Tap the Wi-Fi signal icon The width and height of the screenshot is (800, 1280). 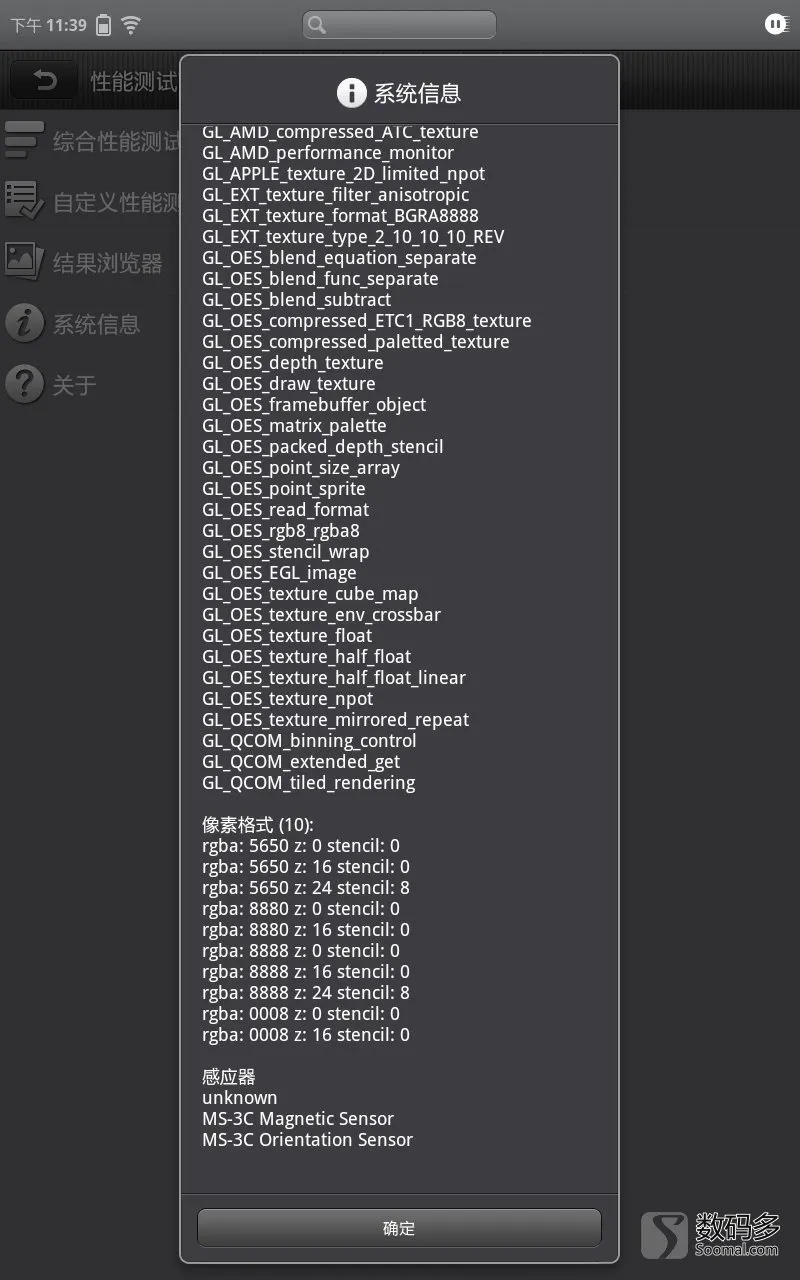[x=130, y=24]
